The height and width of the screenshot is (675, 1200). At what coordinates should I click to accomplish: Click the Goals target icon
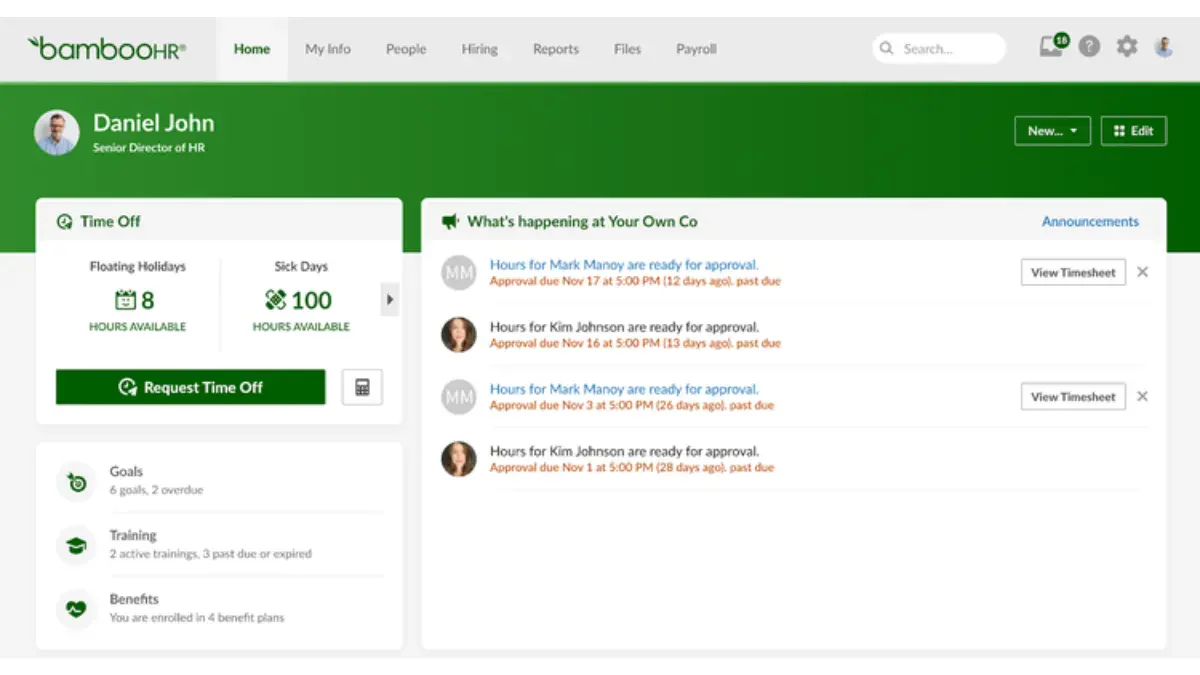click(x=76, y=482)
